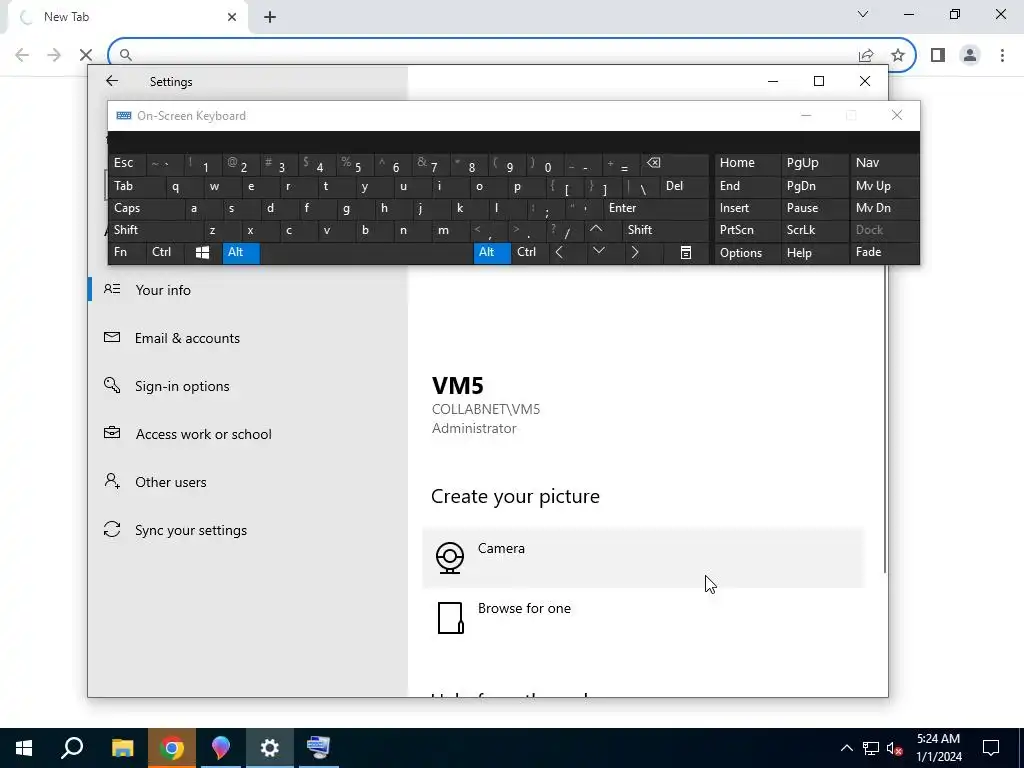The width and height of the screenshot is (1024, 768).
Task: Open Windows Start menu
Action: [24, 748]
